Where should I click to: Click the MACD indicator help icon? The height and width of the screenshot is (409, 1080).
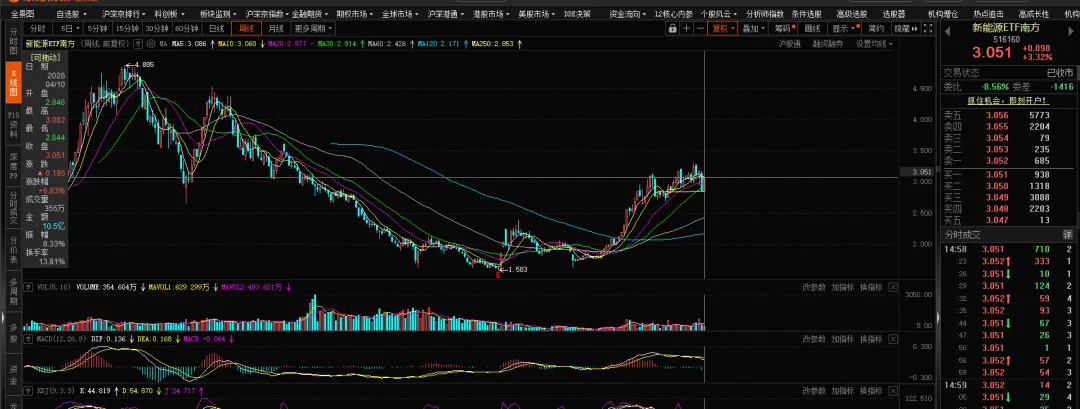[28, 339]
